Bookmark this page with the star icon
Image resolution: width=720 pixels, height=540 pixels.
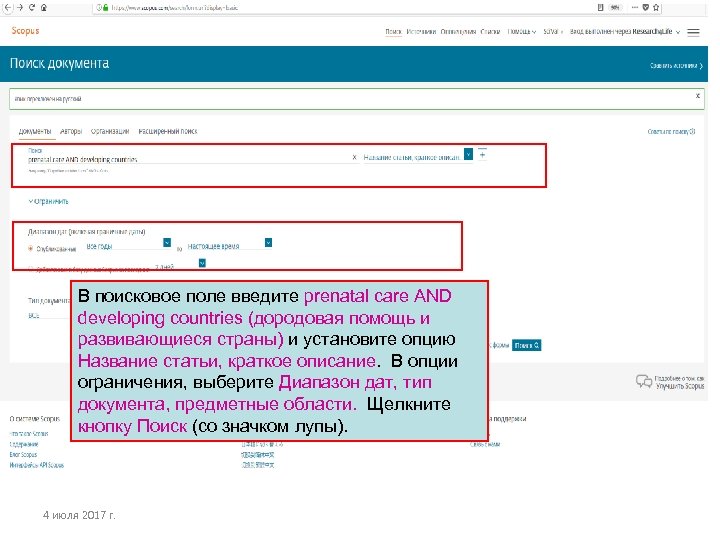pyautogui.click(x=656, y=7)
